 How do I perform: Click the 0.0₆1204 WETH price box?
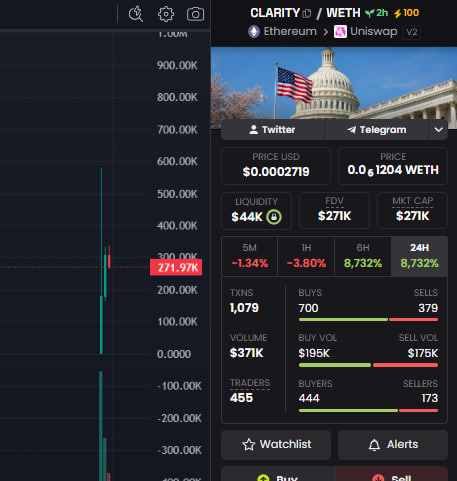click(393, 166)
